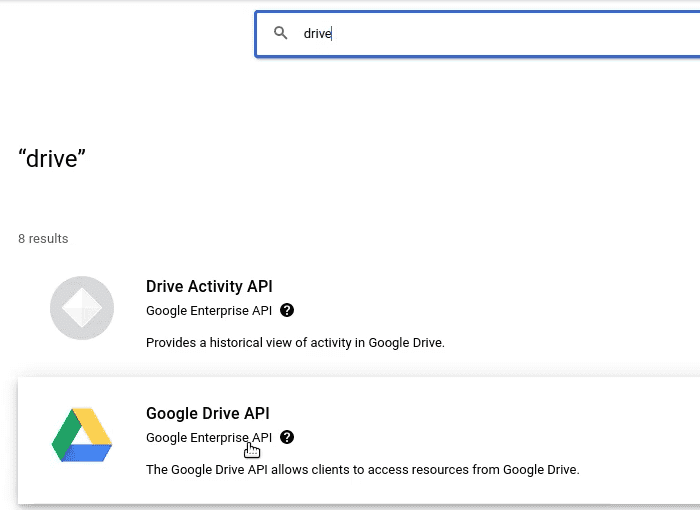Open the Google Drive API title
700x510 pixels.
pos(208,414)
